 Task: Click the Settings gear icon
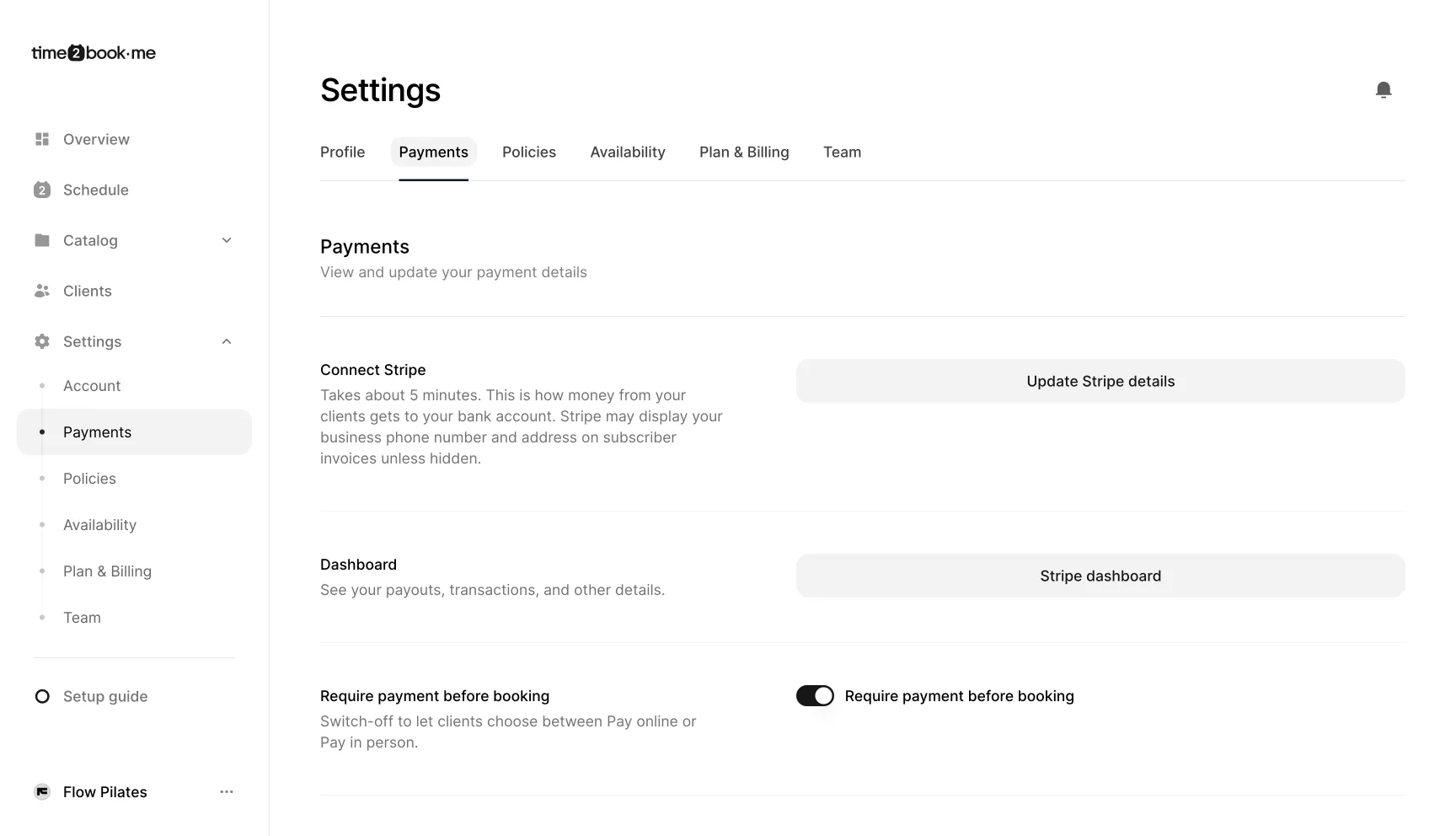42,341
